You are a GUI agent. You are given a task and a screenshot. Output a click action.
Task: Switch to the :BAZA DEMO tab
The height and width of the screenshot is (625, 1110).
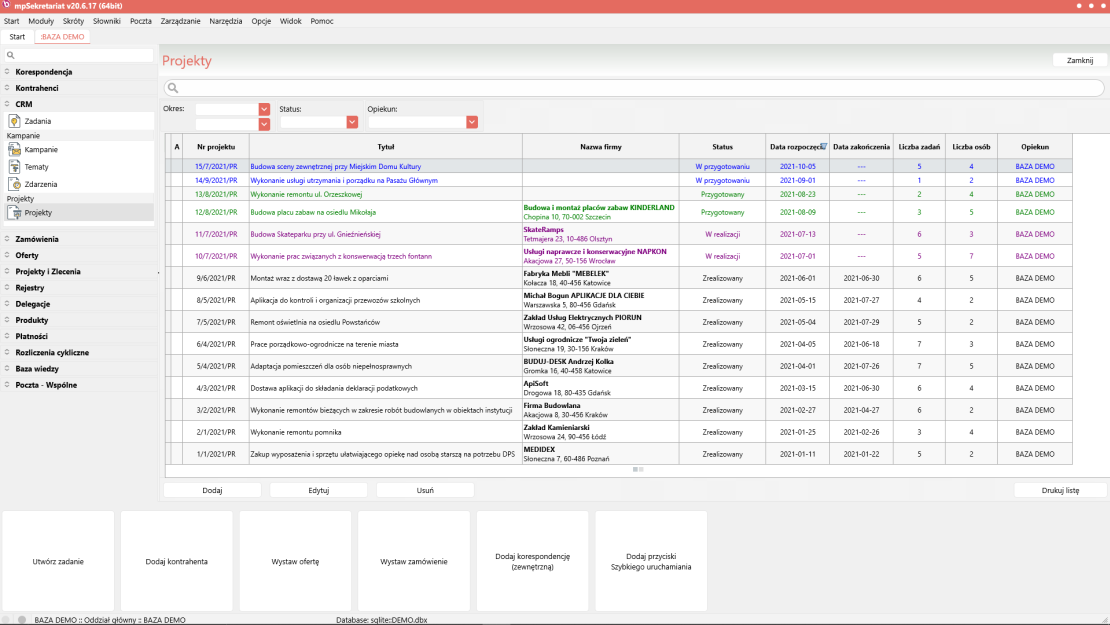[62, 37]
